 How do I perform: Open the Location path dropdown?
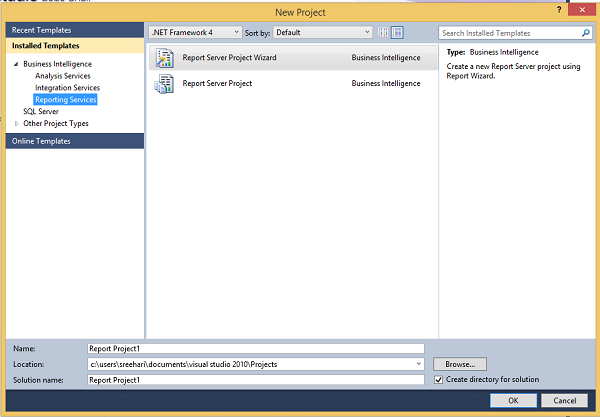[x=418, y=364]
